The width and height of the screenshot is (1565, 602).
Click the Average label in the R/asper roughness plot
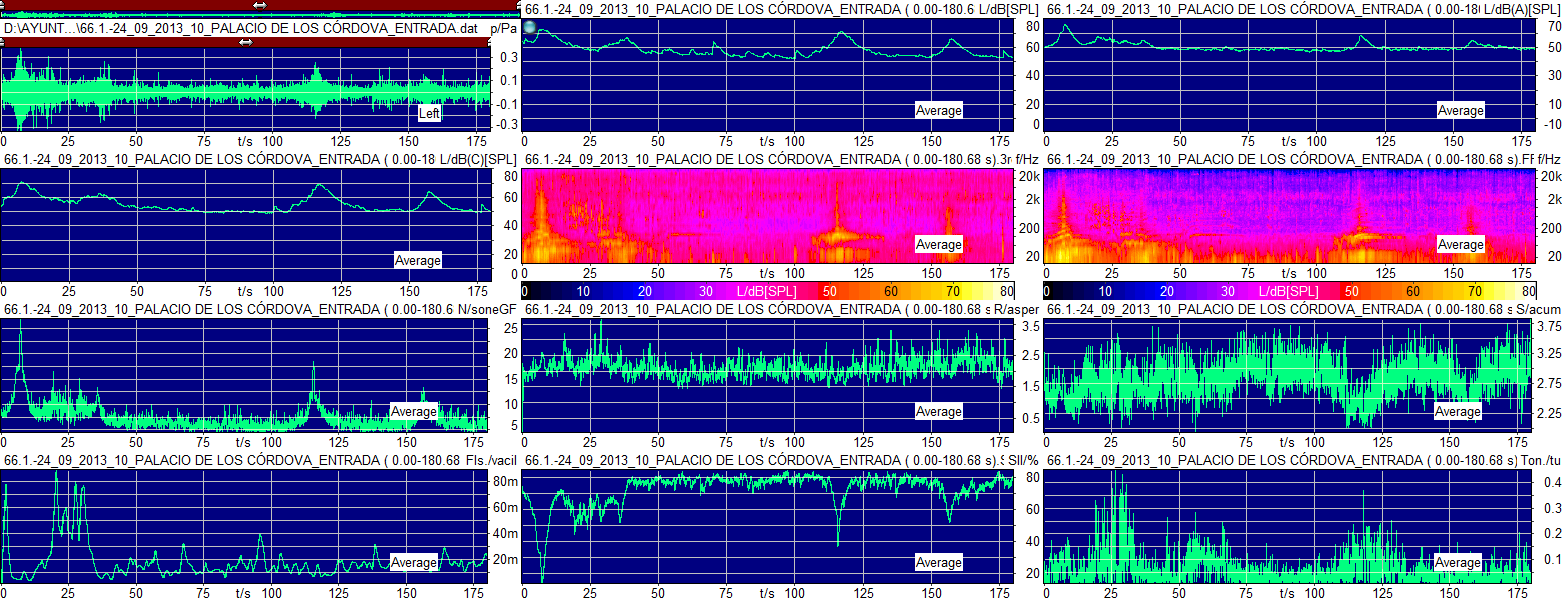938,412
